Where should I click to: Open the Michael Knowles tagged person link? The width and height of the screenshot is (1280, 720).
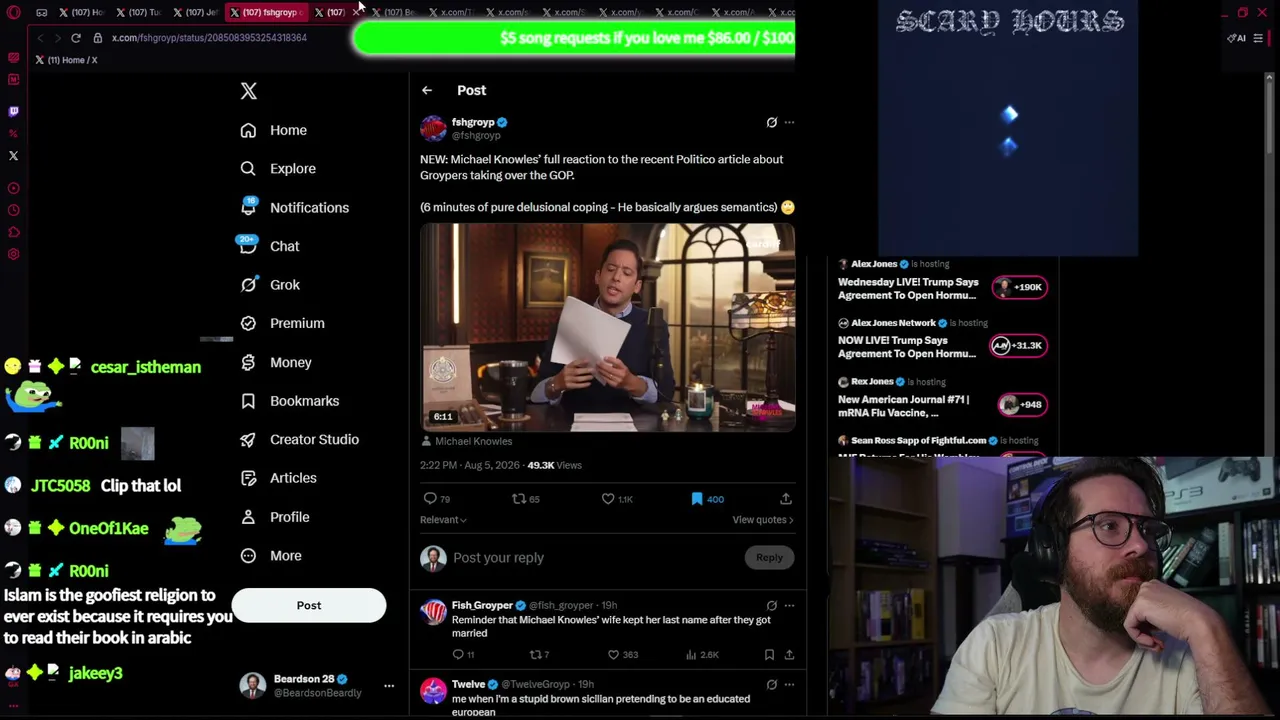474,441
